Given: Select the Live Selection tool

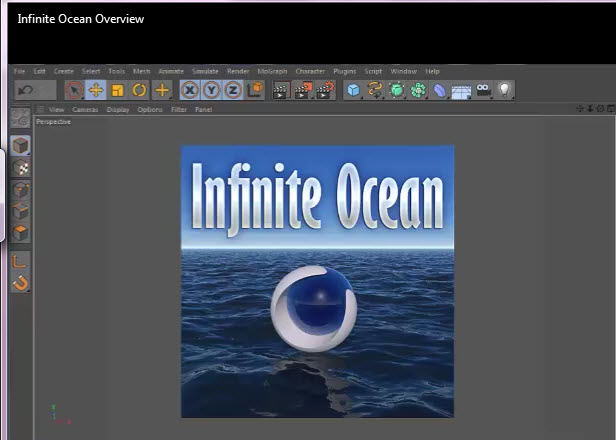Looking at the screenshot, I should pos(74,90).
